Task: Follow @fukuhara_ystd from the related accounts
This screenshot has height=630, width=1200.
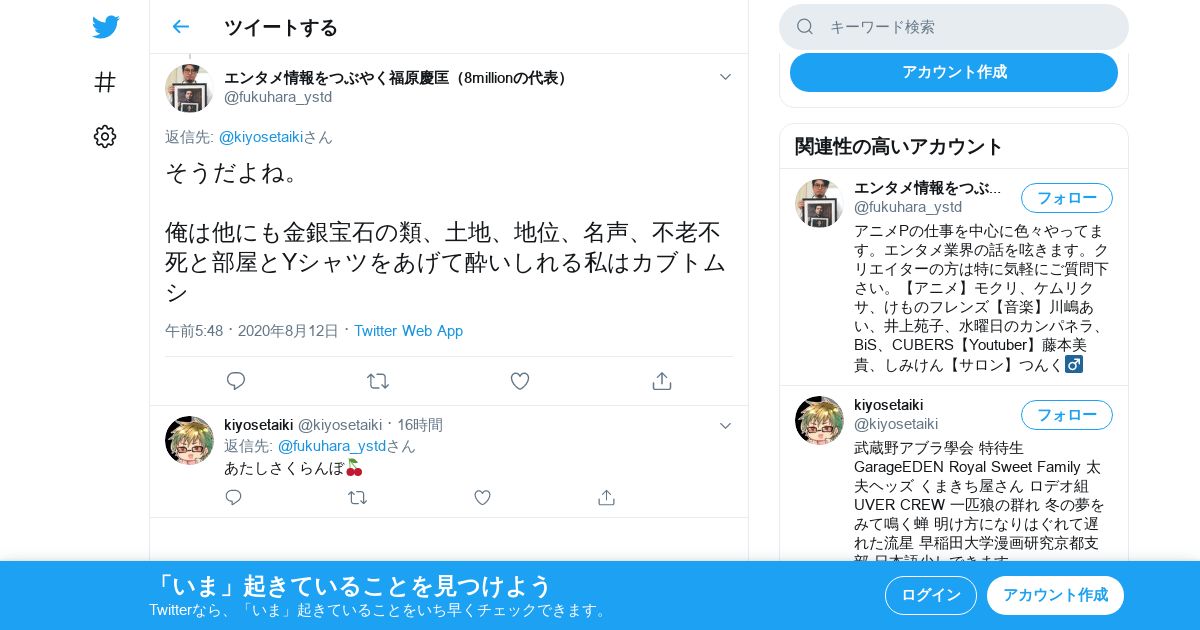Action: (x=1067, y=198)
